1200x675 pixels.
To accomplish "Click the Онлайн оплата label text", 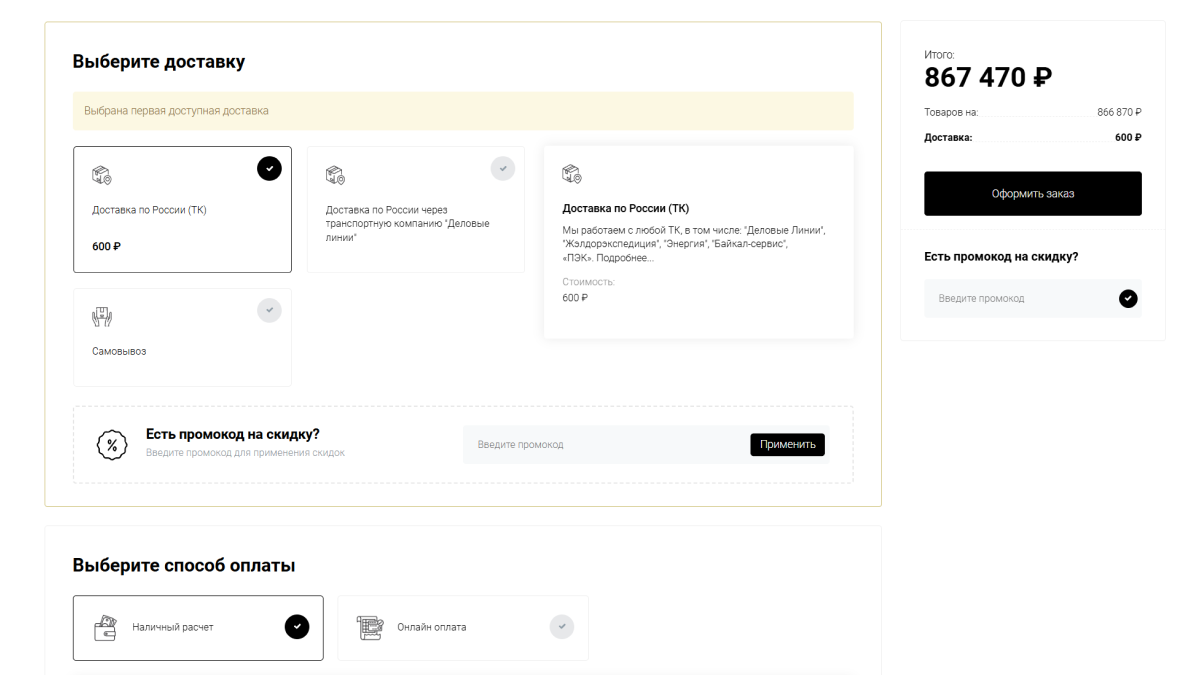I will pyautogui.click(x=432, y=627).
